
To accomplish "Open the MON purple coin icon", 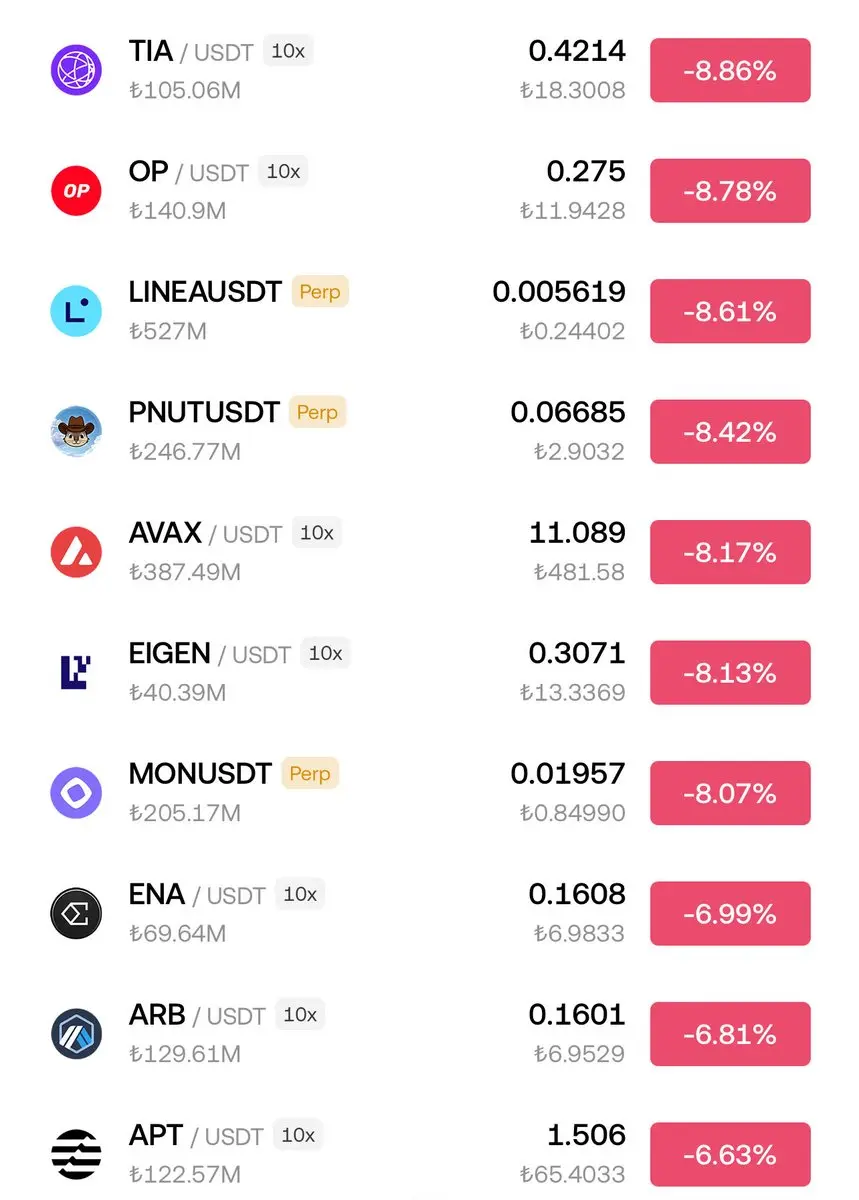I will pyautogui.click(x=77, y=793).
